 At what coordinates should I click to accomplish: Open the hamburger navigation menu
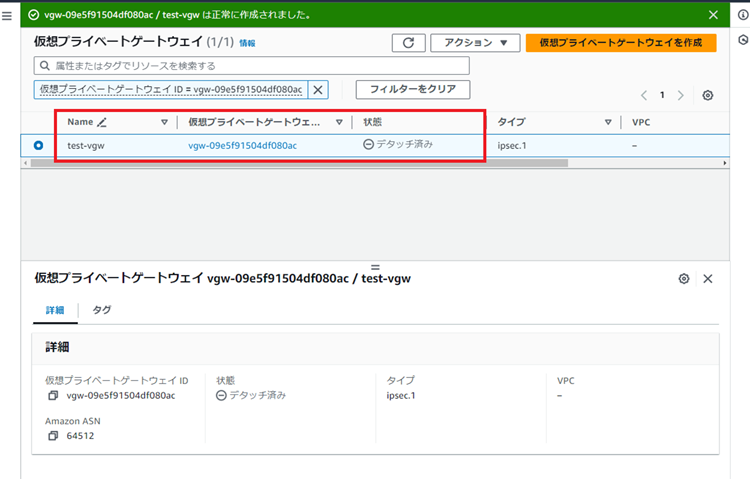coord(8,17)
